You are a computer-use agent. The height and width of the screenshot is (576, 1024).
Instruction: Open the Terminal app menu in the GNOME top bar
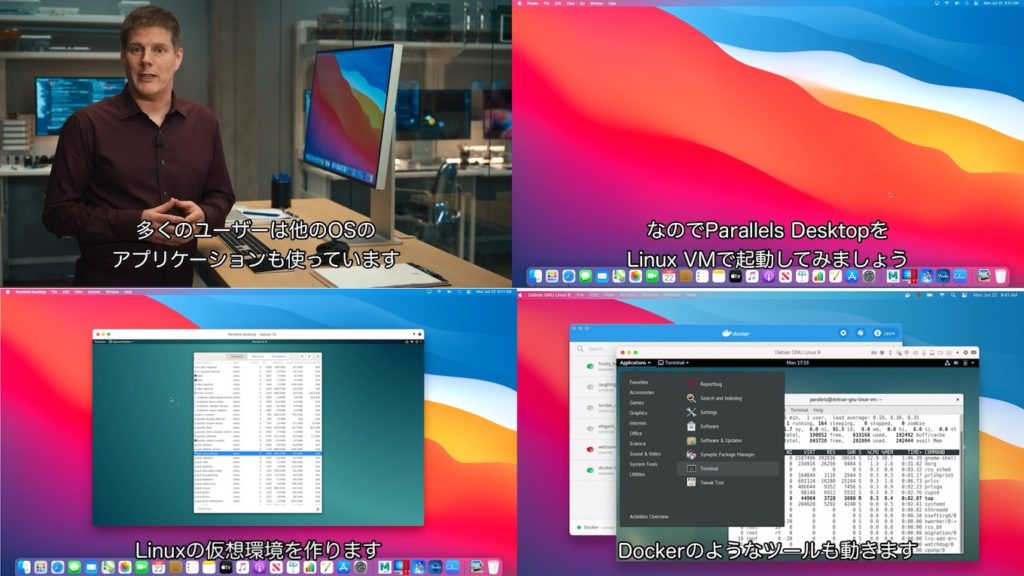click(x=673, y=363)
